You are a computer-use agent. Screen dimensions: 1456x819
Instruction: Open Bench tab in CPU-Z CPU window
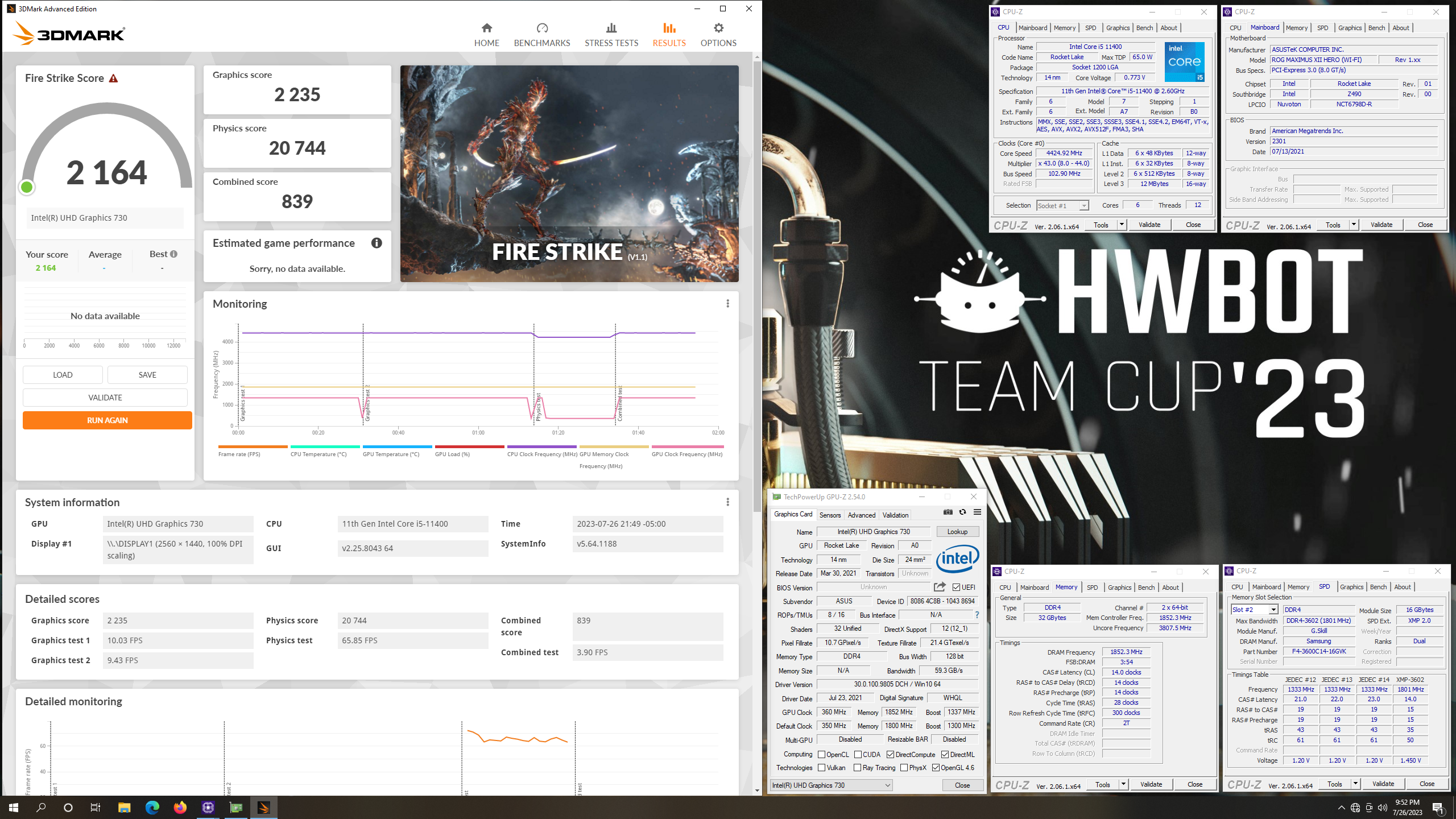1144,28
